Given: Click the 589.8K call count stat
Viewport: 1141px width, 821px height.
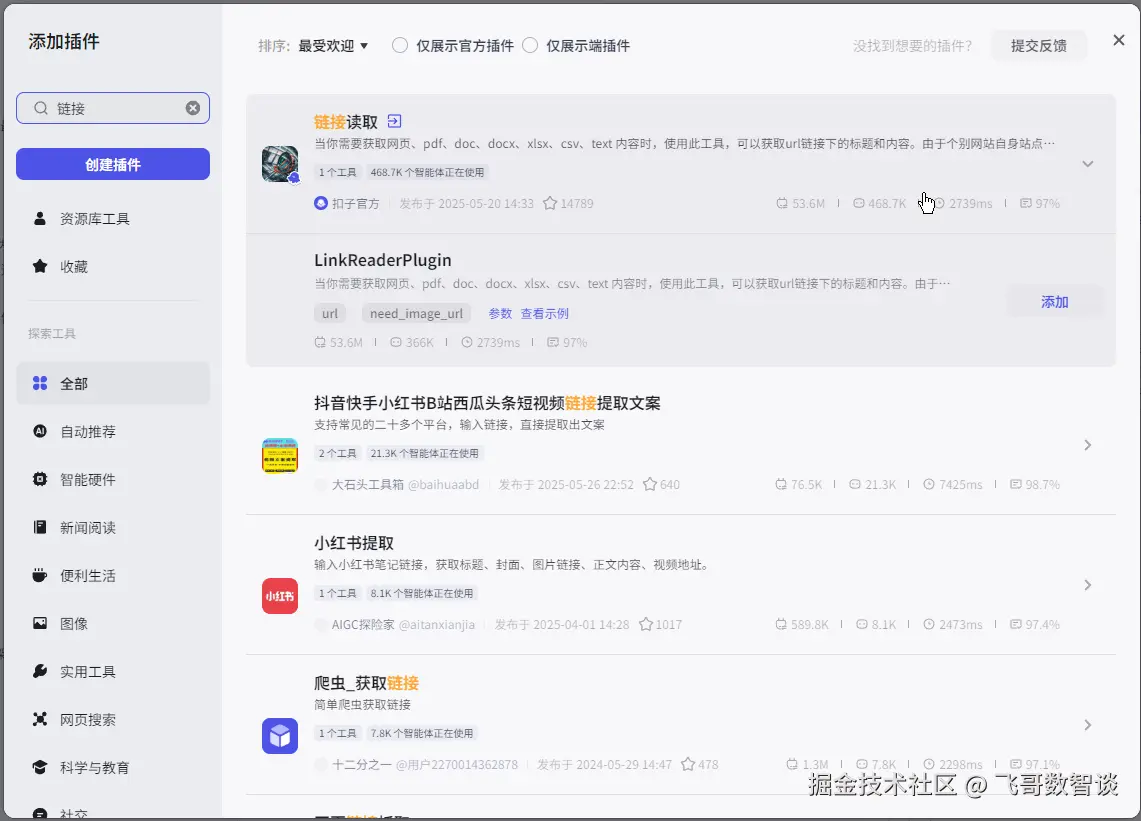Looking at the screenshot, I should tap(802, 624).
